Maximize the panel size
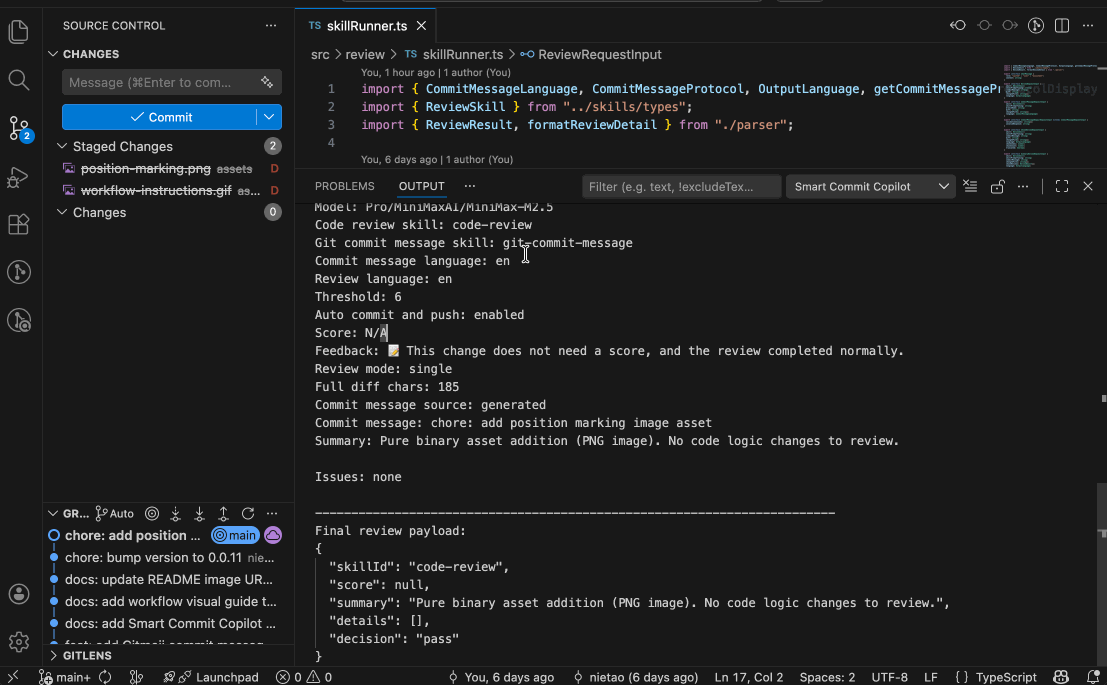 pyautogui.click(x=1062, y=186)
